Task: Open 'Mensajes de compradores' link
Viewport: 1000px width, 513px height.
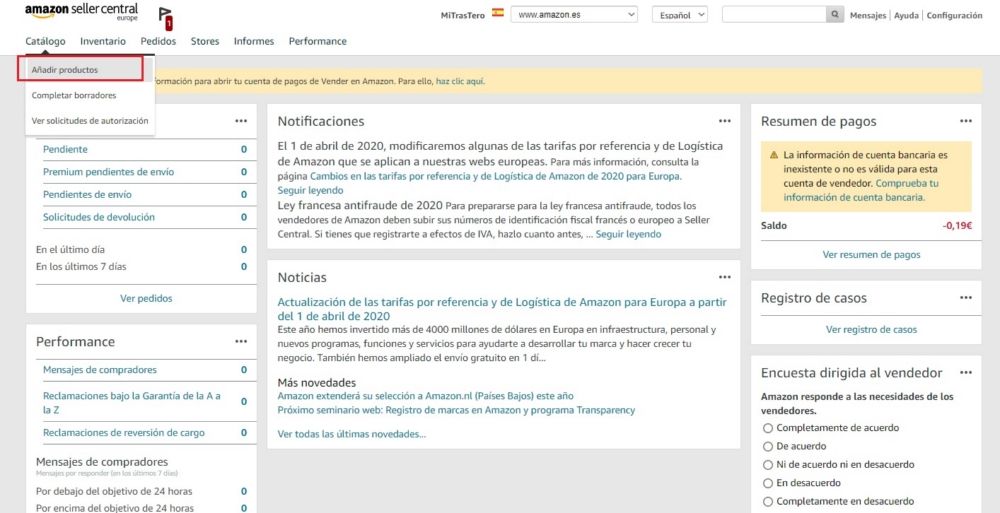Action: pyautogui.click(x=99, y=369)
